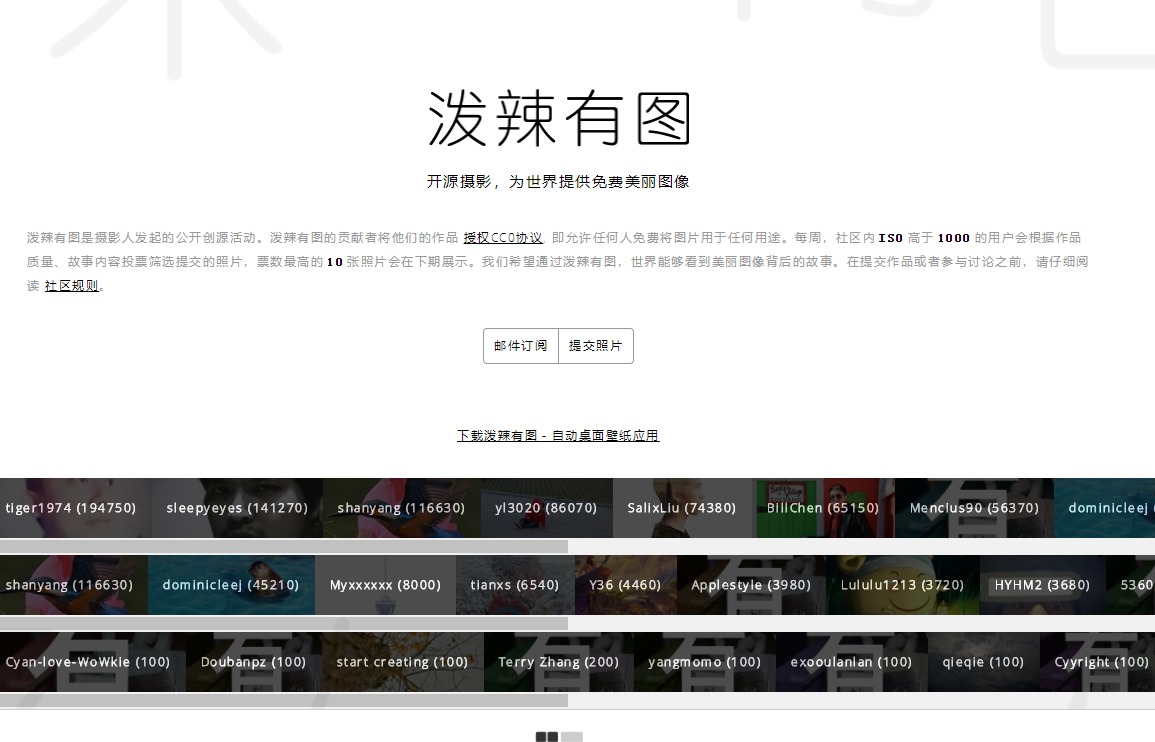Viewport: 1155px width, 742px height.
Task: Open the Cyyright (100) tile
Action: (1098, 662)
